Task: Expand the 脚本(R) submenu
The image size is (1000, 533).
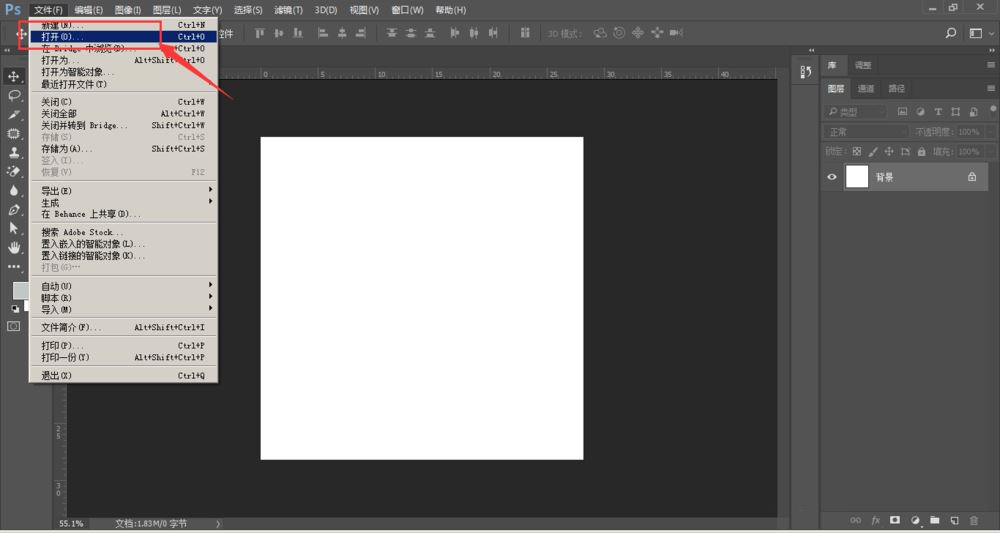Action: pyautogui.click(x=122, y=298)
